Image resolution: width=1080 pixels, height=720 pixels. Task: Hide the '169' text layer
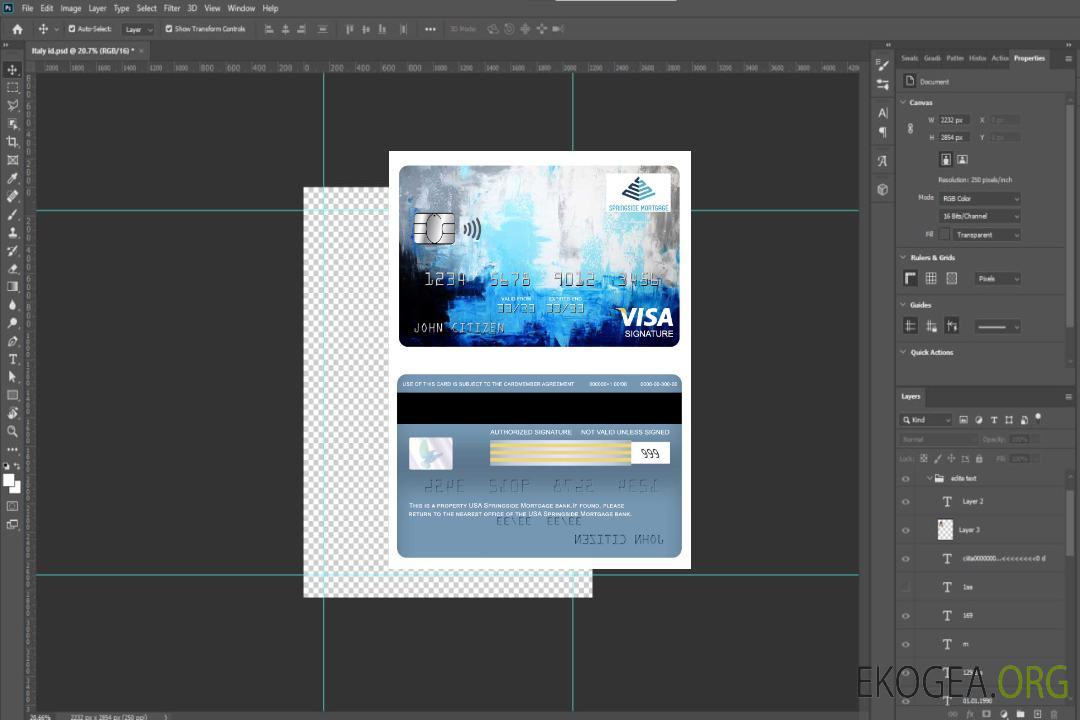[x=906, y=616]
